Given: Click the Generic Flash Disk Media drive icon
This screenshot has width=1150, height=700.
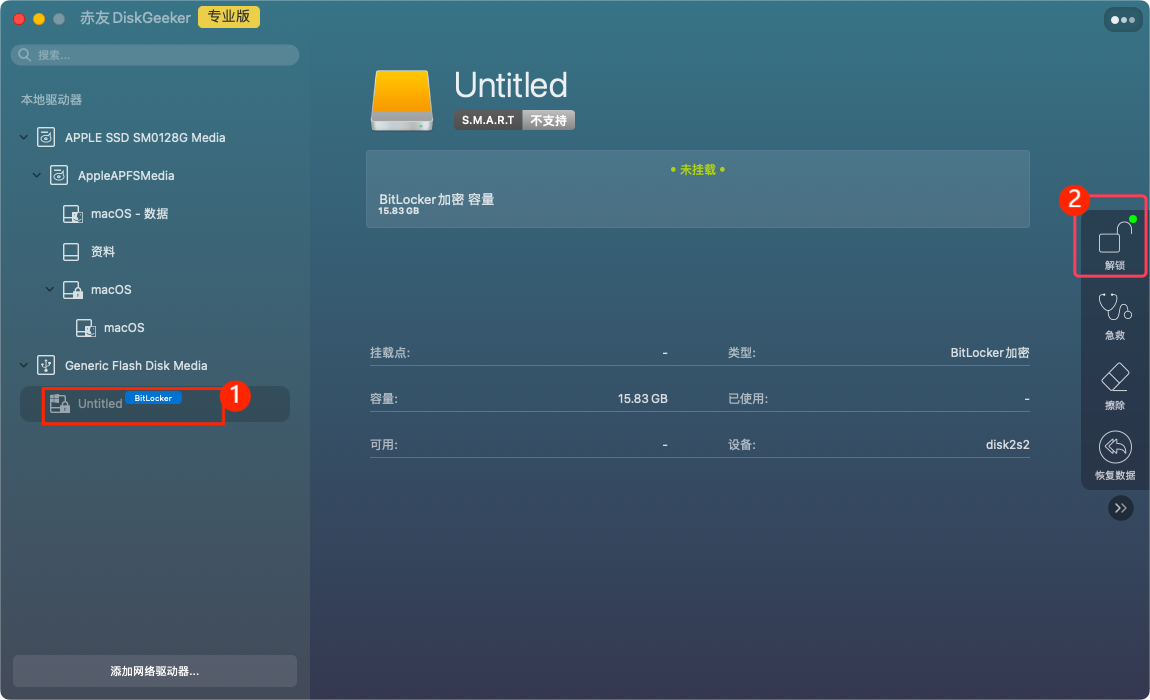Looking at the screenshot, I should pyautogui.click(x=45, y=365).
